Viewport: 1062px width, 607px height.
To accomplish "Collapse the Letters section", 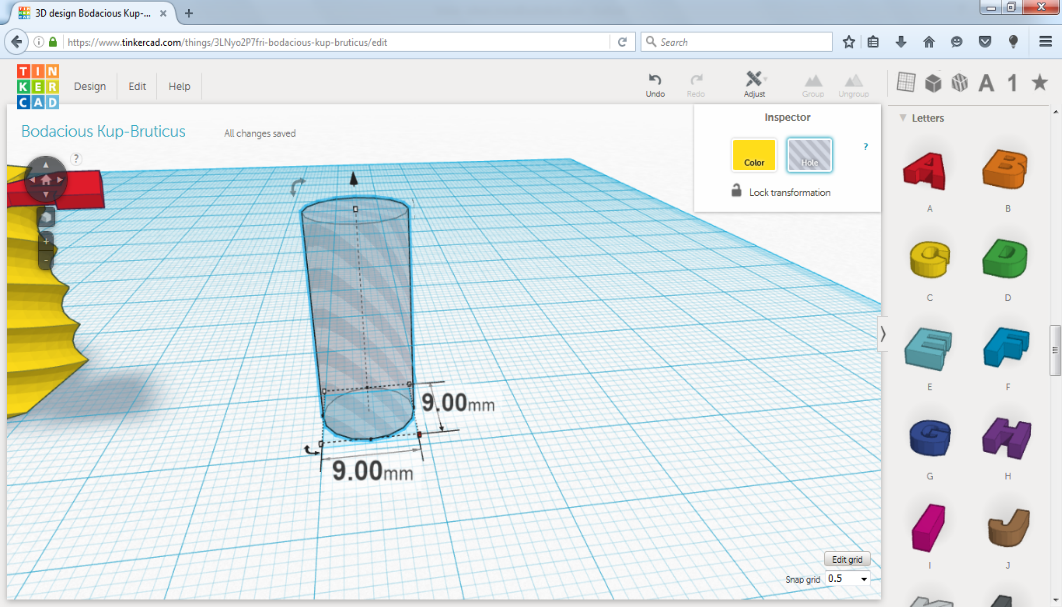I will tap(902, 118).
